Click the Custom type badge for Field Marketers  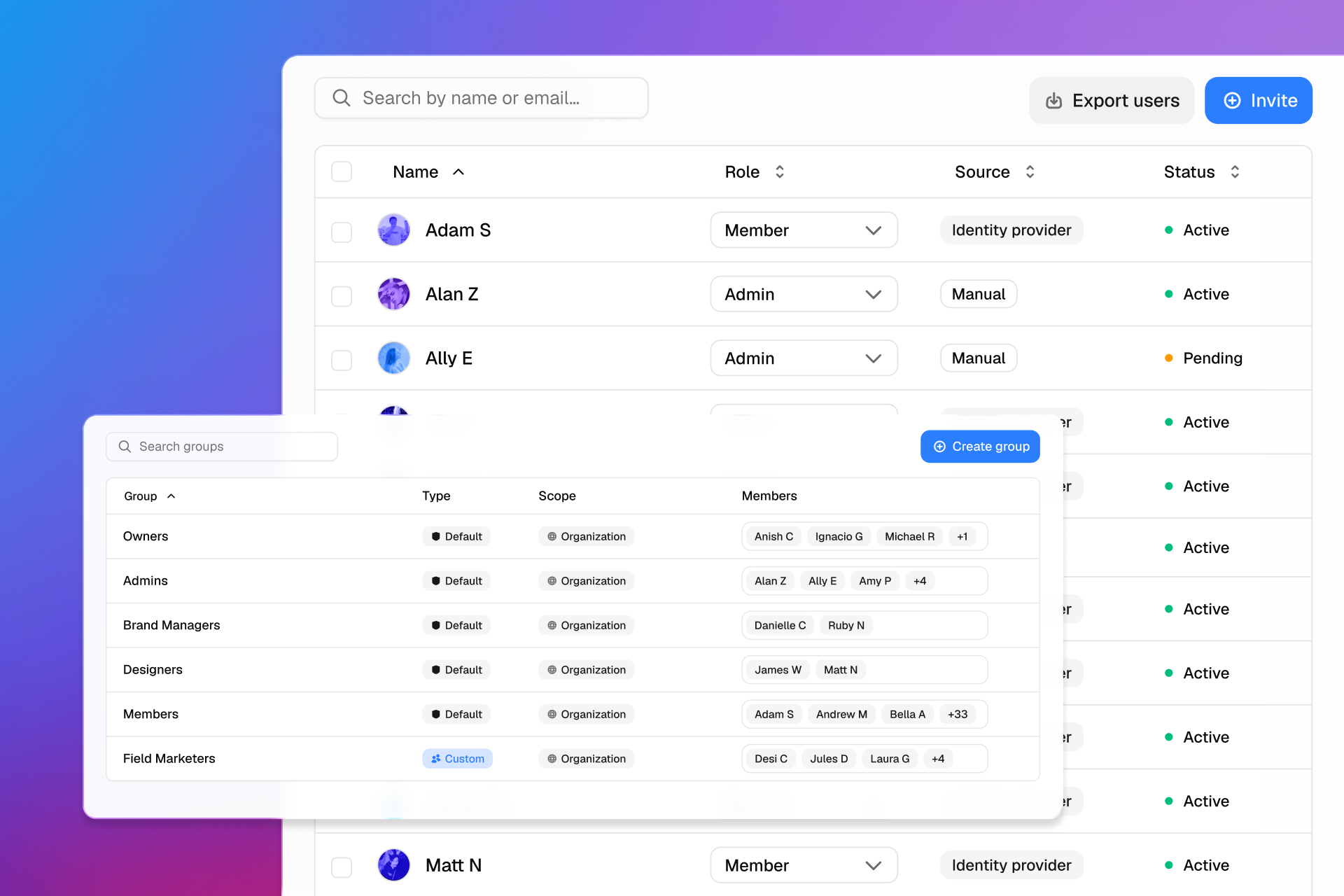pyautogui.click(x=457, y=759)
